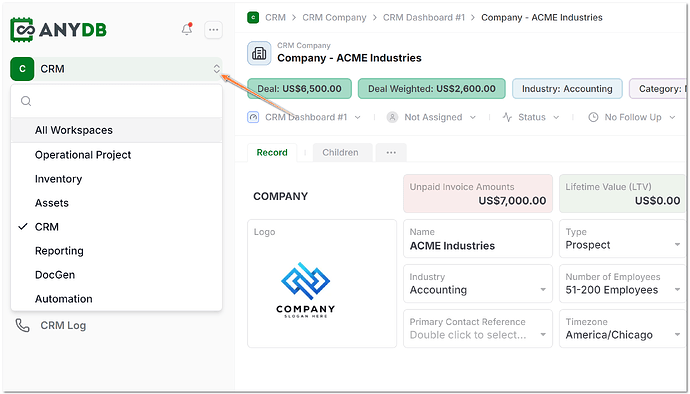Click the green CRM icon in breadcrumb

coord(253,18)
